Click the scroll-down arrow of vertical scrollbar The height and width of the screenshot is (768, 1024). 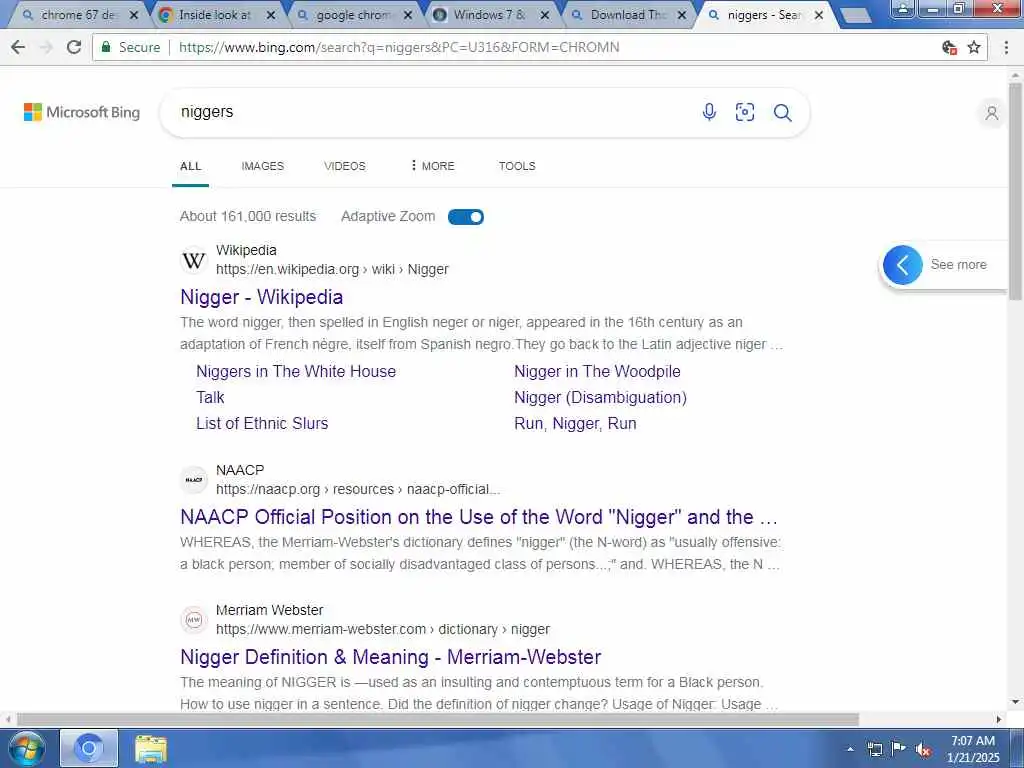(1015, 703)
